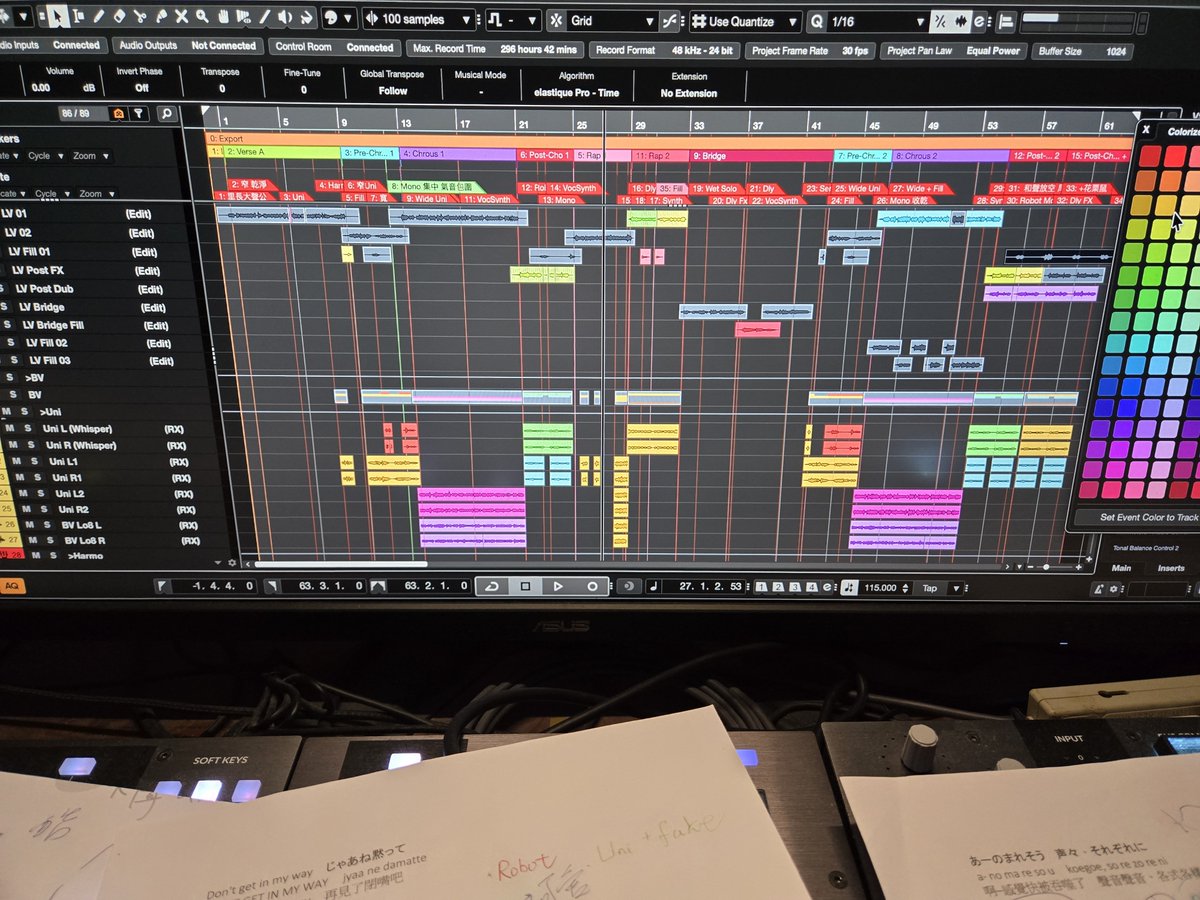Click the Adjust Fades to Range icon
Screen dimensions: 1200x900
click(x=1006, y=21)
